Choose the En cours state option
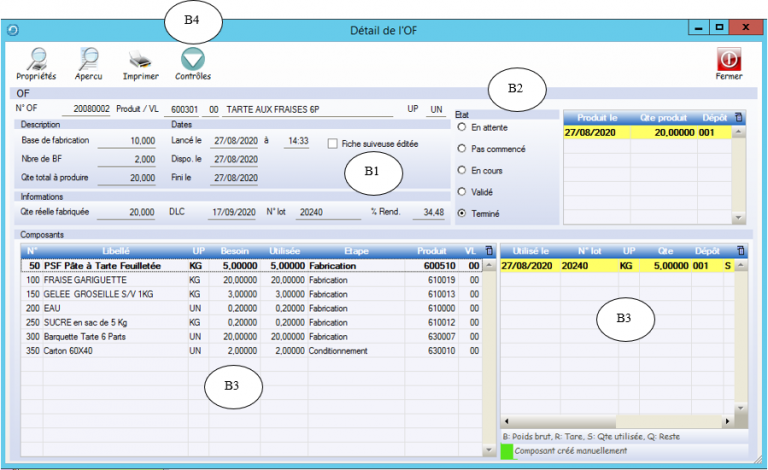This screenshot has width=768, height=470. pos(461,170)
